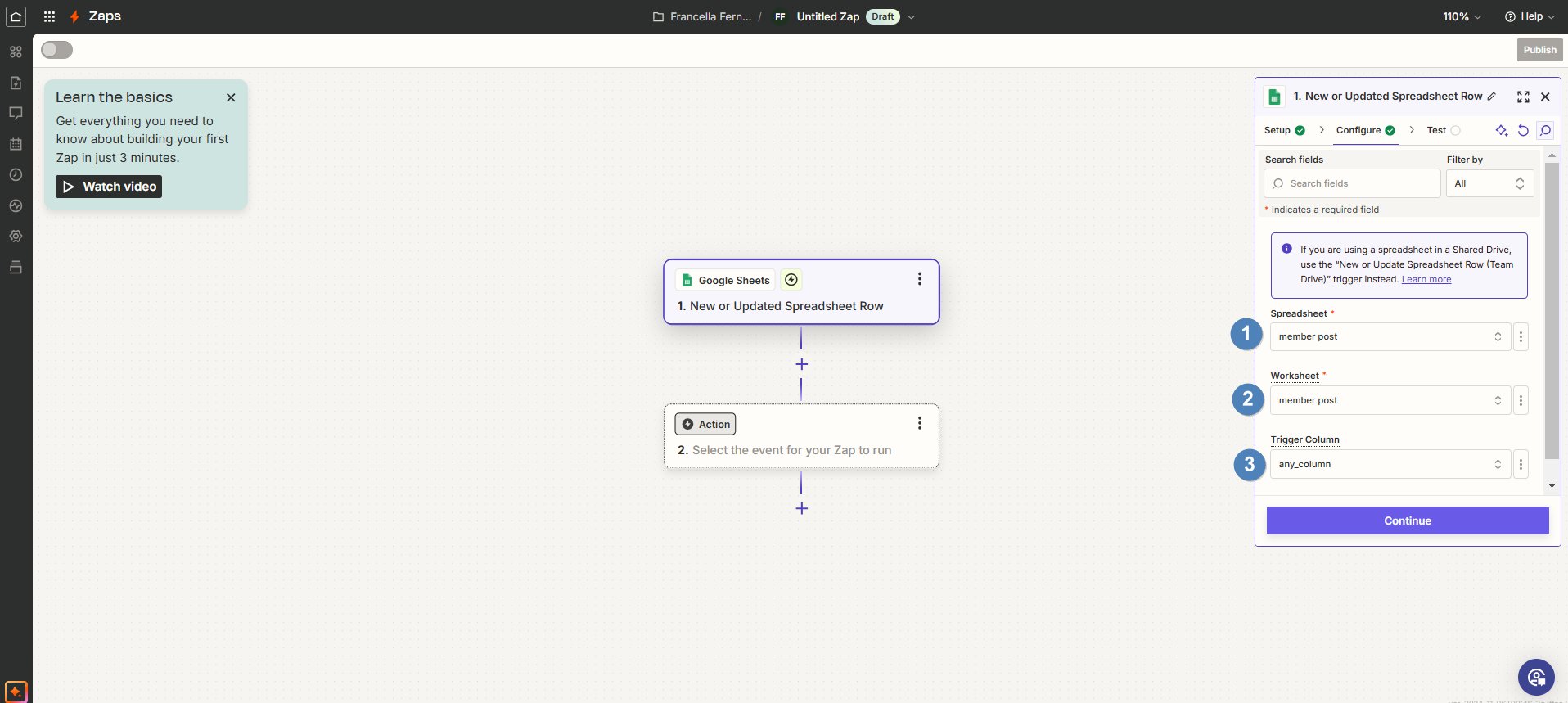
Task: Open the calendar icon in left sidebar
Action: click(16, 144)
